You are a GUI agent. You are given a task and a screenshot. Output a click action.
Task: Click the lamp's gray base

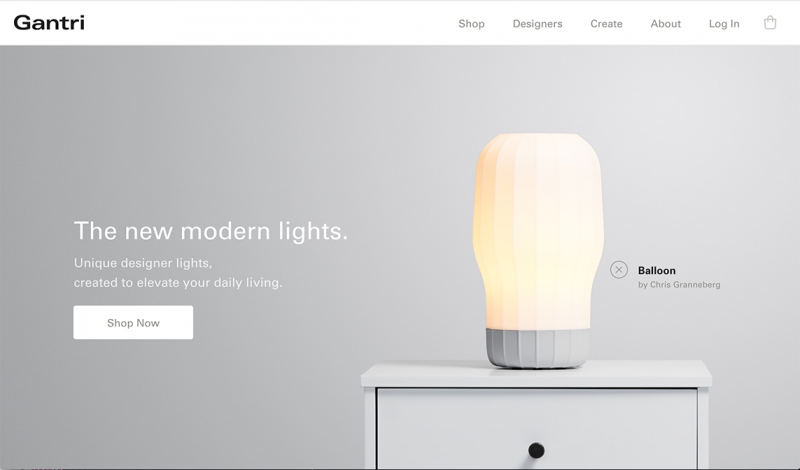coord(538,348)
